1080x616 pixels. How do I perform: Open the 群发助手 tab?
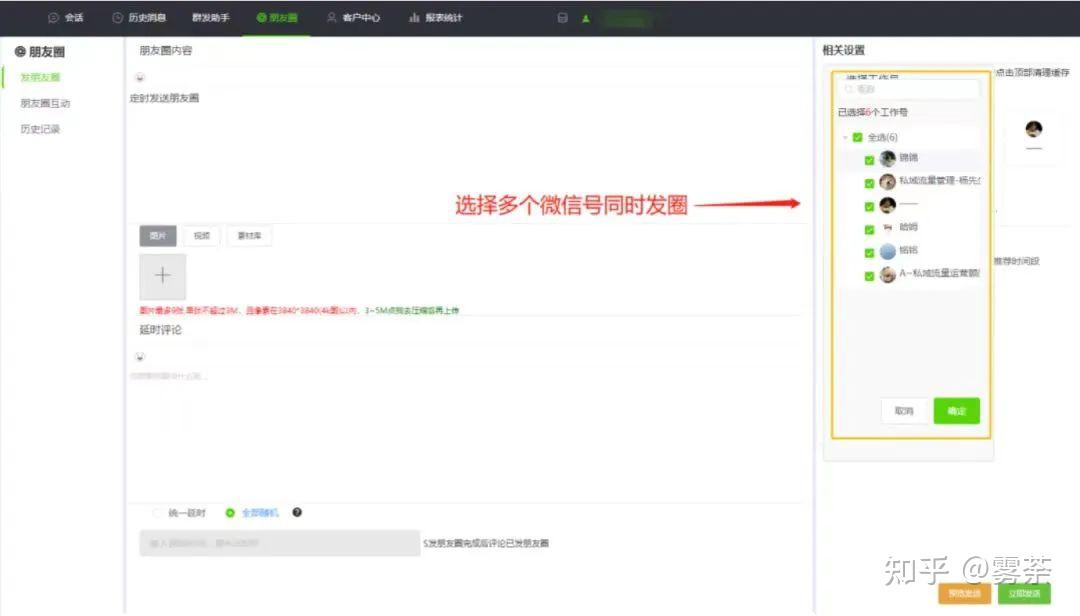point(211,18)
